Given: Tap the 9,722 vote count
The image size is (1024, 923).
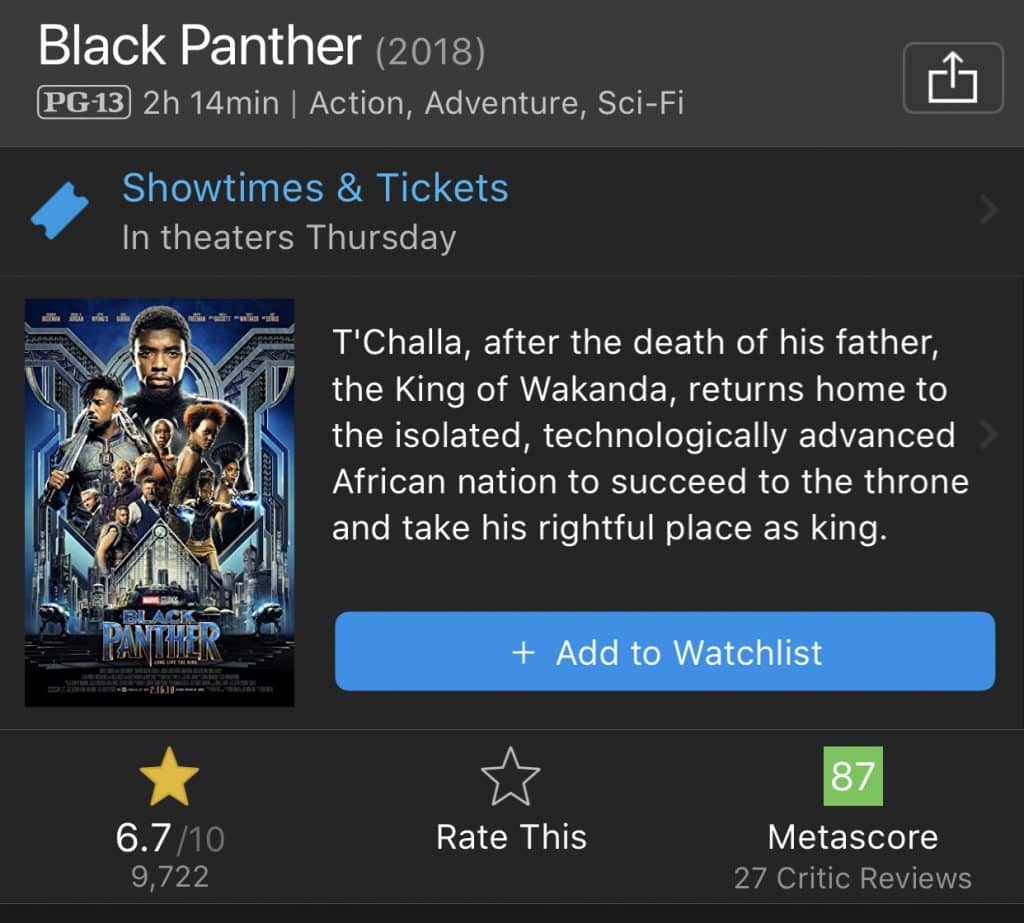Looking at the screenshot, I should 170,877.
